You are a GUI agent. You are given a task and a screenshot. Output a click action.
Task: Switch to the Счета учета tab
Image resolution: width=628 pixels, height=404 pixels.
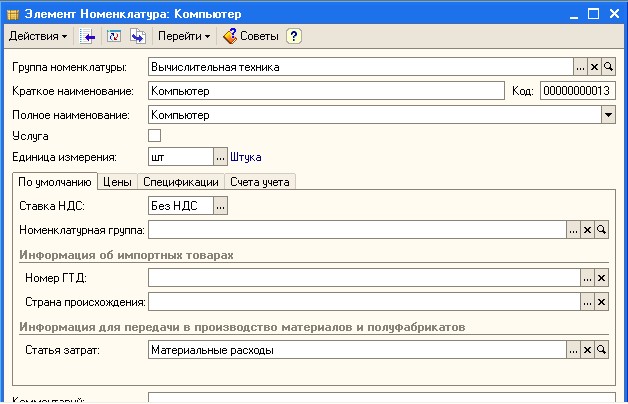[260, 182]
